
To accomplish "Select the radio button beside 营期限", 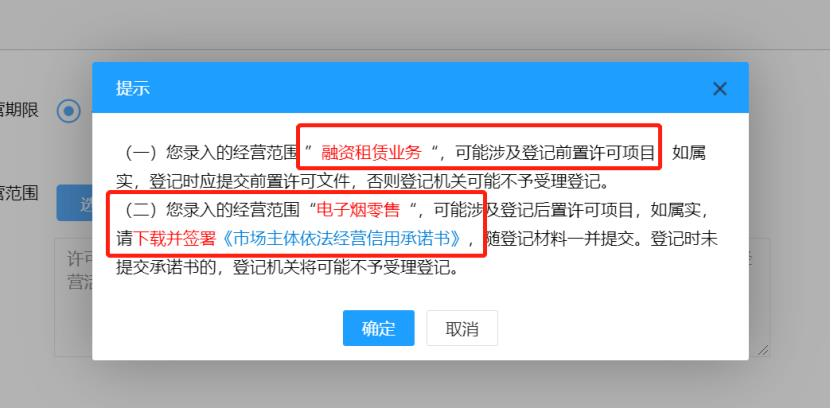I will point(69,111).
